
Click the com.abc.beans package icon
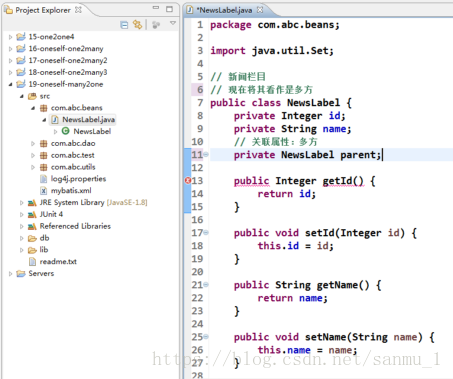pyautogui.click(x=43, y=108)
